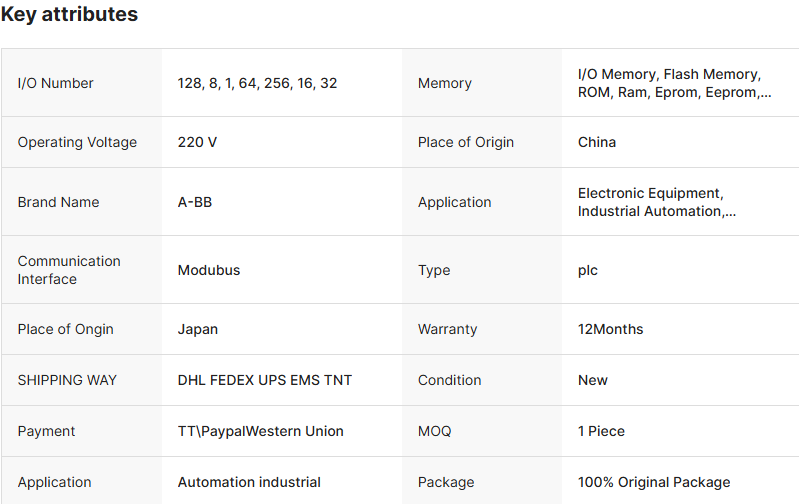Click the Place of Origin China value
799x504 pixels.
[597, 142]
